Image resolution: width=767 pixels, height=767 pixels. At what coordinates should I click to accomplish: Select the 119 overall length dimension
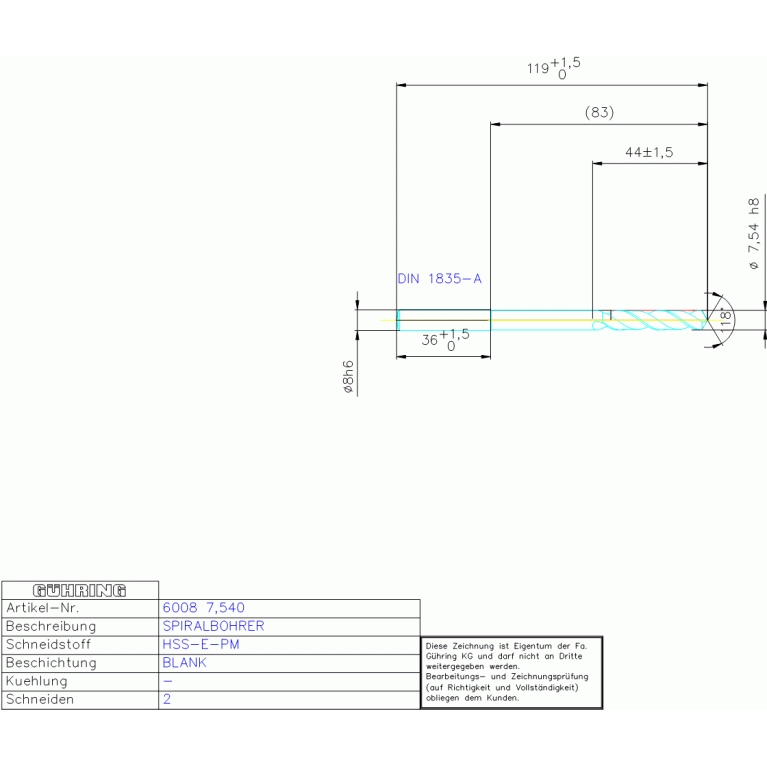pyautogui.click(x=552, y=68)
